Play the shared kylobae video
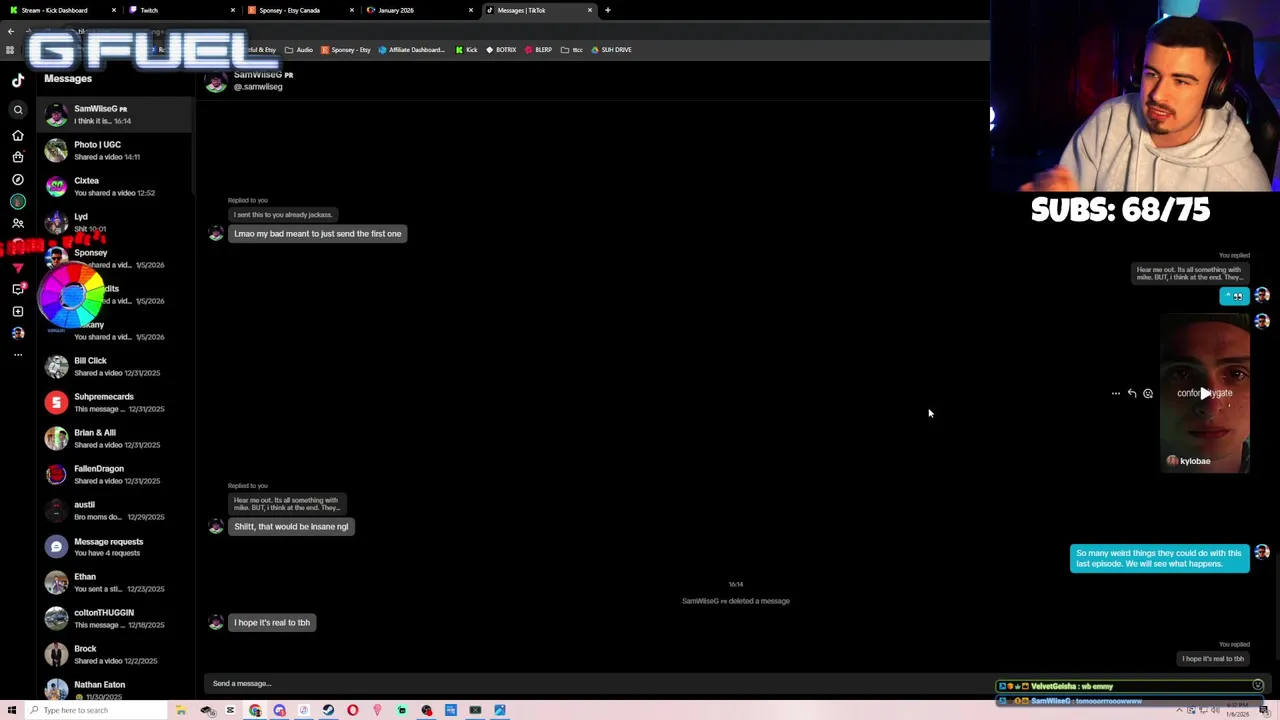This screenshot has height=720, width=1280. click(x=1205, y=393)
